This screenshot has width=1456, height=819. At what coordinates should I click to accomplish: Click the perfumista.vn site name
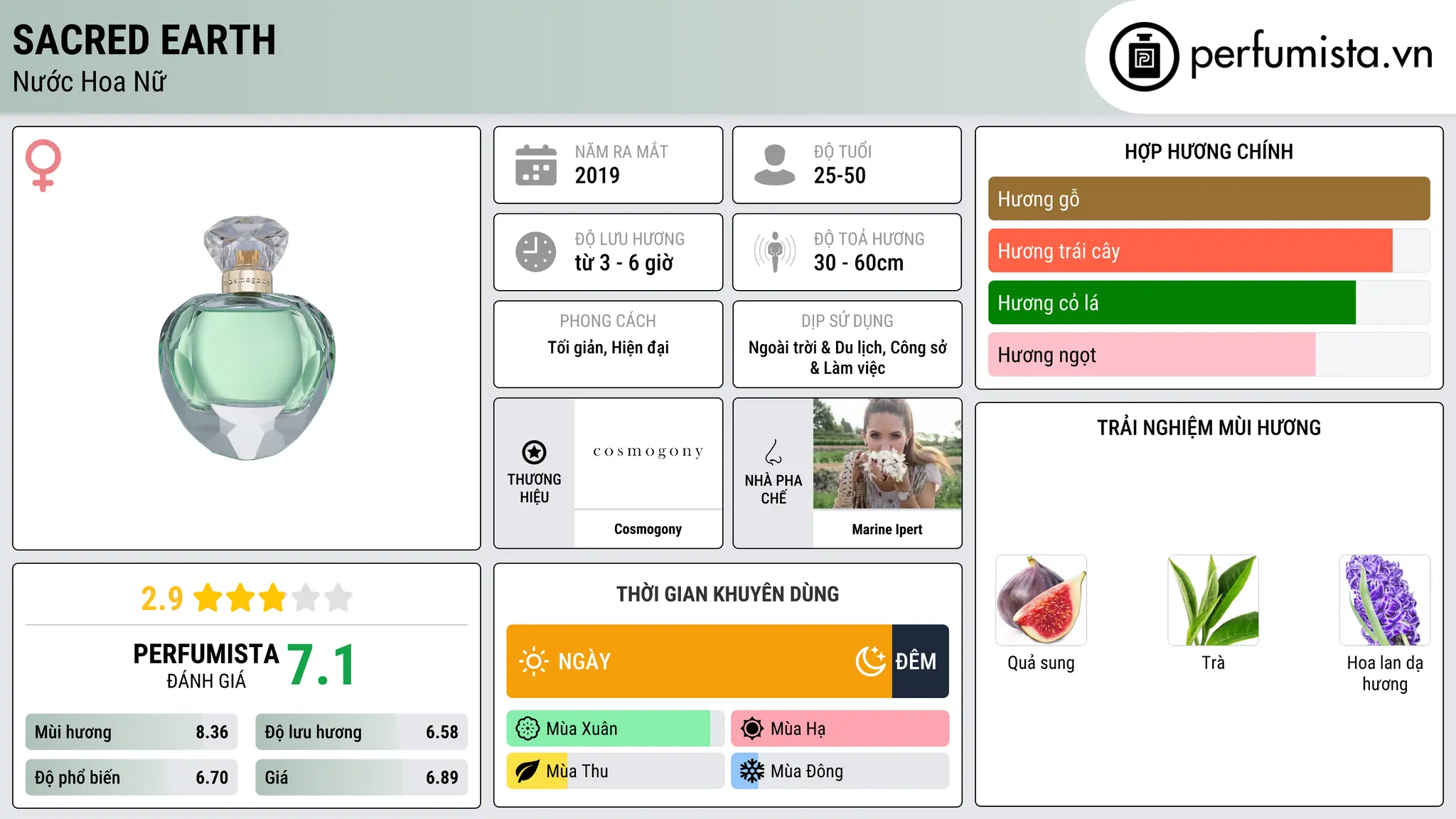point(1312,53)
